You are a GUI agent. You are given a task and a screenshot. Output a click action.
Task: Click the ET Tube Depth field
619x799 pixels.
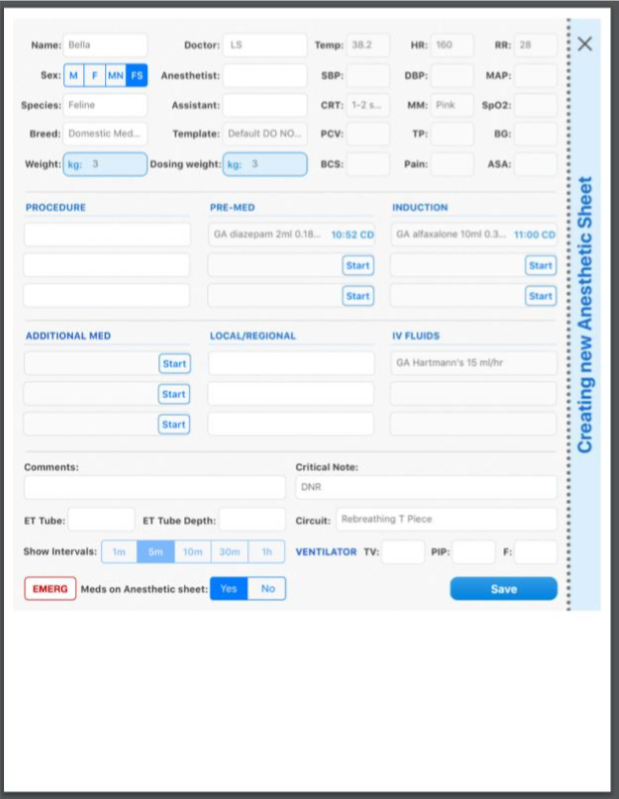click(251, 520)
